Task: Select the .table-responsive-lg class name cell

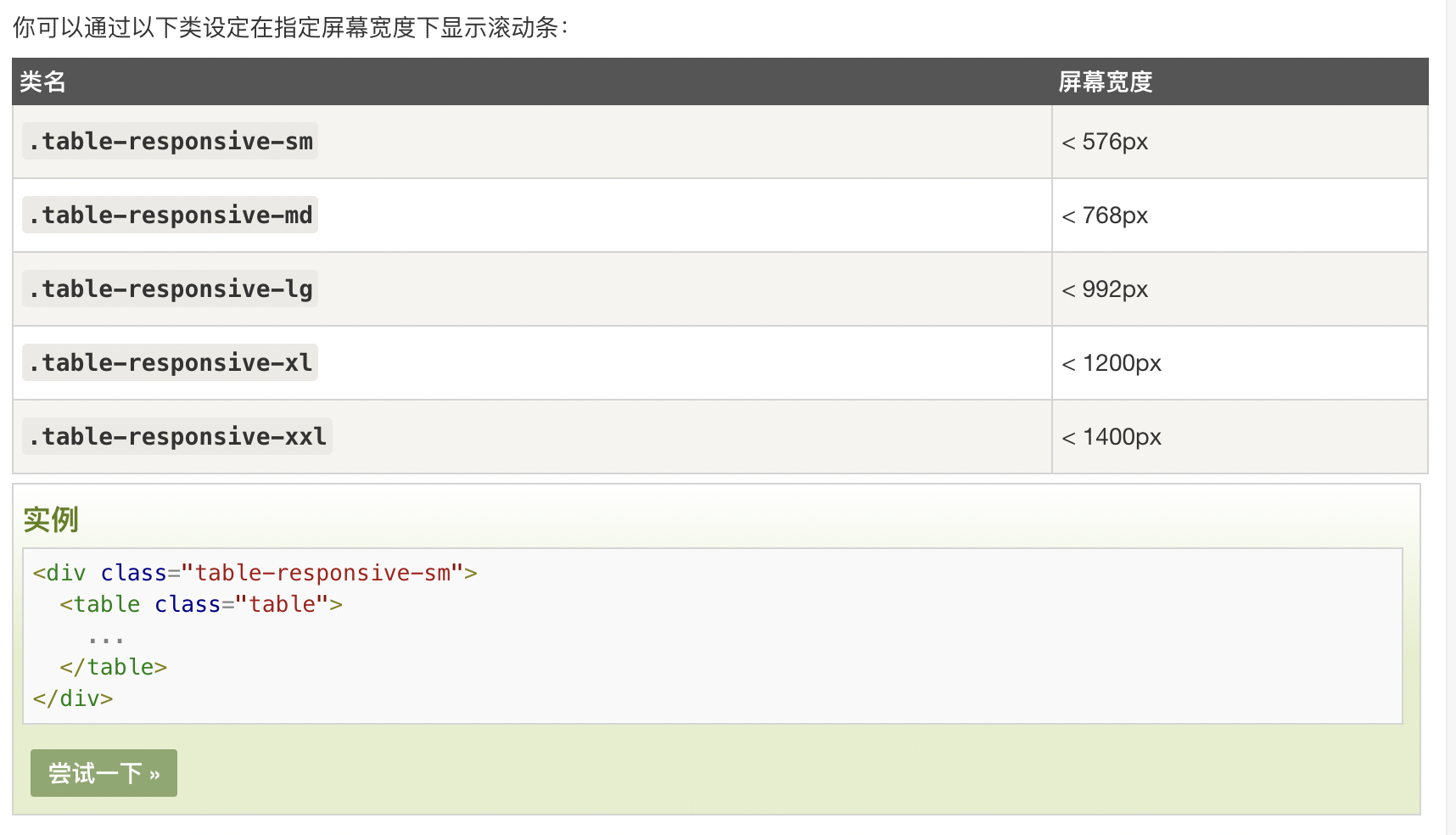Action: [x=532, y=289]
